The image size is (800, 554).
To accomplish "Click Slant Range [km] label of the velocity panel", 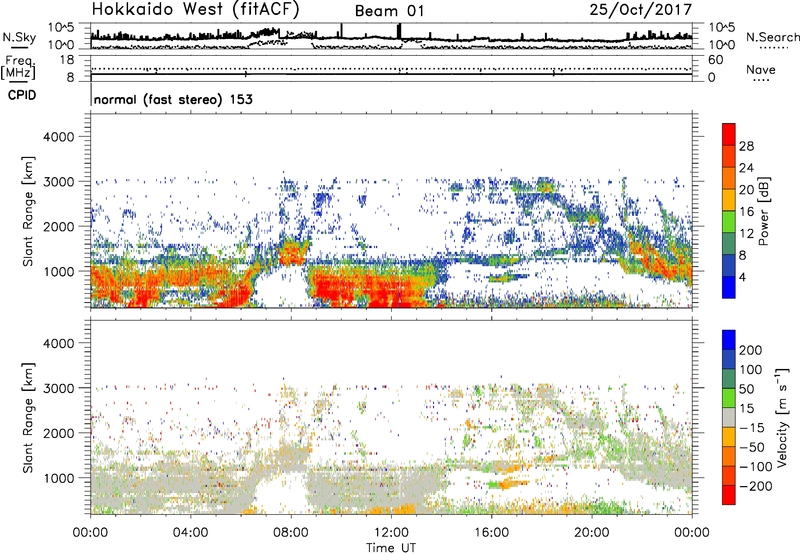I will 28,418.
